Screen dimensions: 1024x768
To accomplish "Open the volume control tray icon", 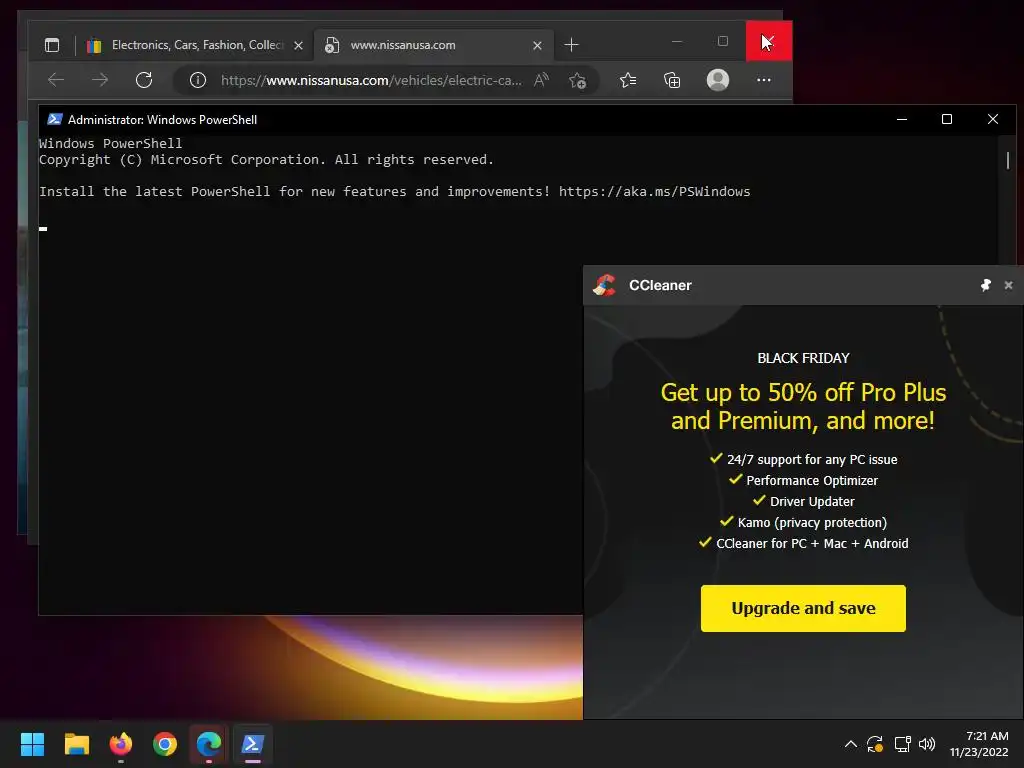I will [x=927, y=744].
